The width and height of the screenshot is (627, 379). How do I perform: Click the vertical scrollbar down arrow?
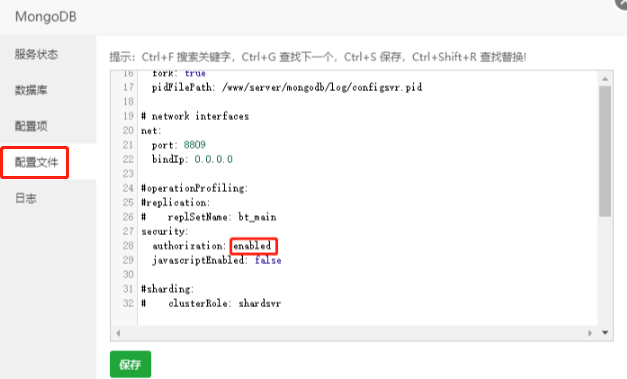[x=605, y=333]
